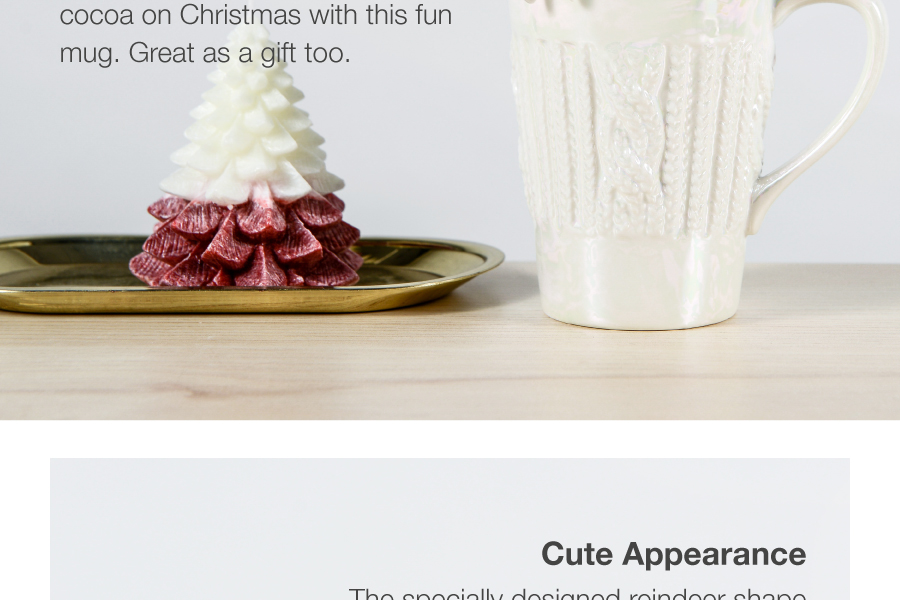Viewport: 900px width, 600px height.
Task: Click the word "Appearance" in the bold heading
Action: point(714,556)
